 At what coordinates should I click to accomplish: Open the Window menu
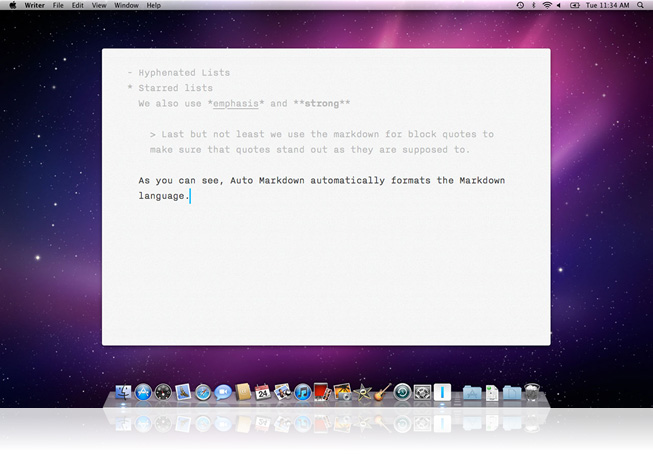coord(126,5)
